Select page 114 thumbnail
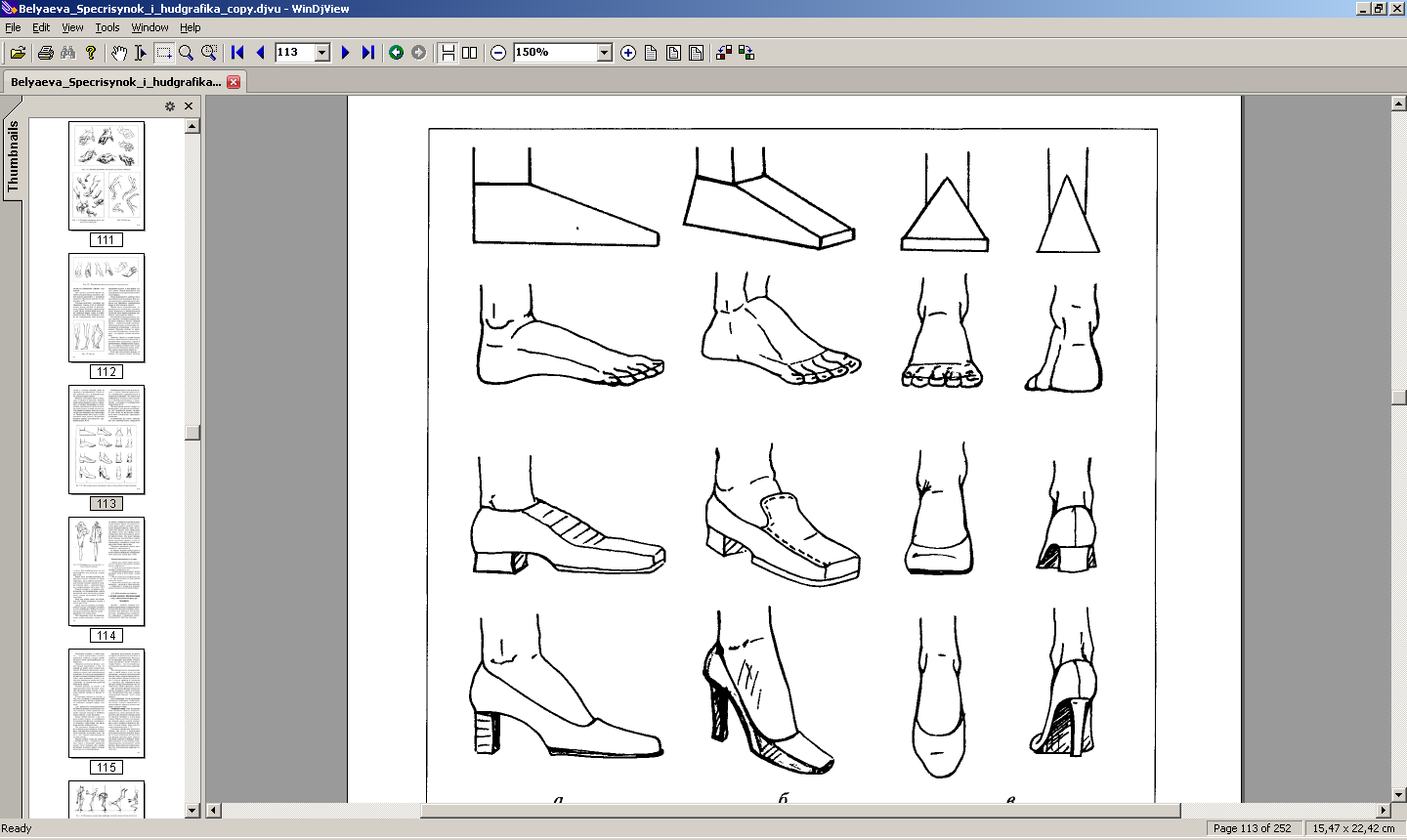1407x840 pixels. tap(107, 571)
